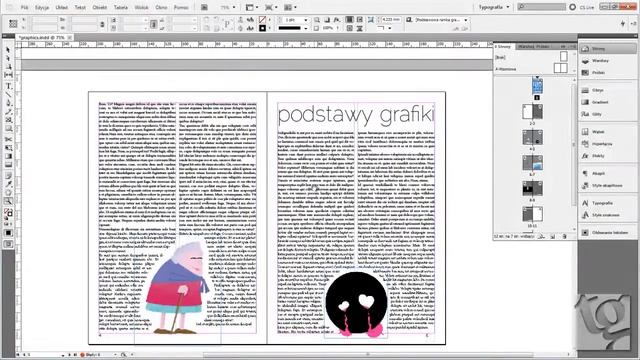This screenshot has height=360, width=640.
Task: Select the Line tool
Action: 8,95
